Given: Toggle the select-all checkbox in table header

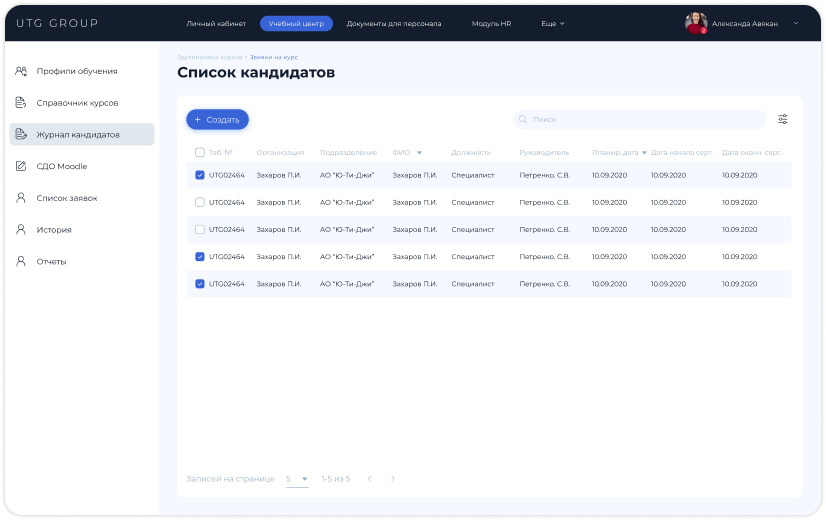Looking at the screenshot, I should point(200,152).
